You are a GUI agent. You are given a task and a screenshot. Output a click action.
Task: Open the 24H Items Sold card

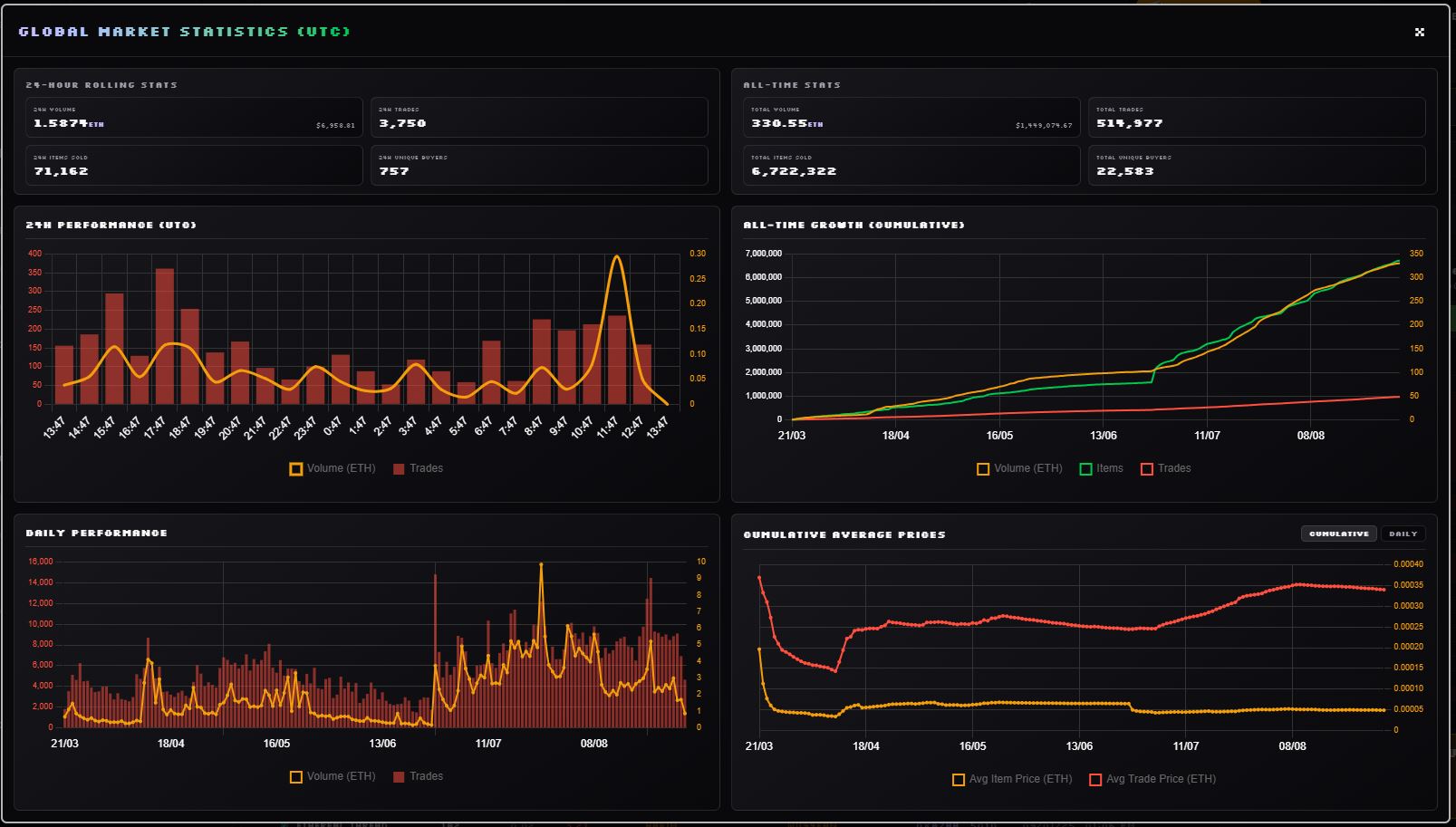click(194, 165)
